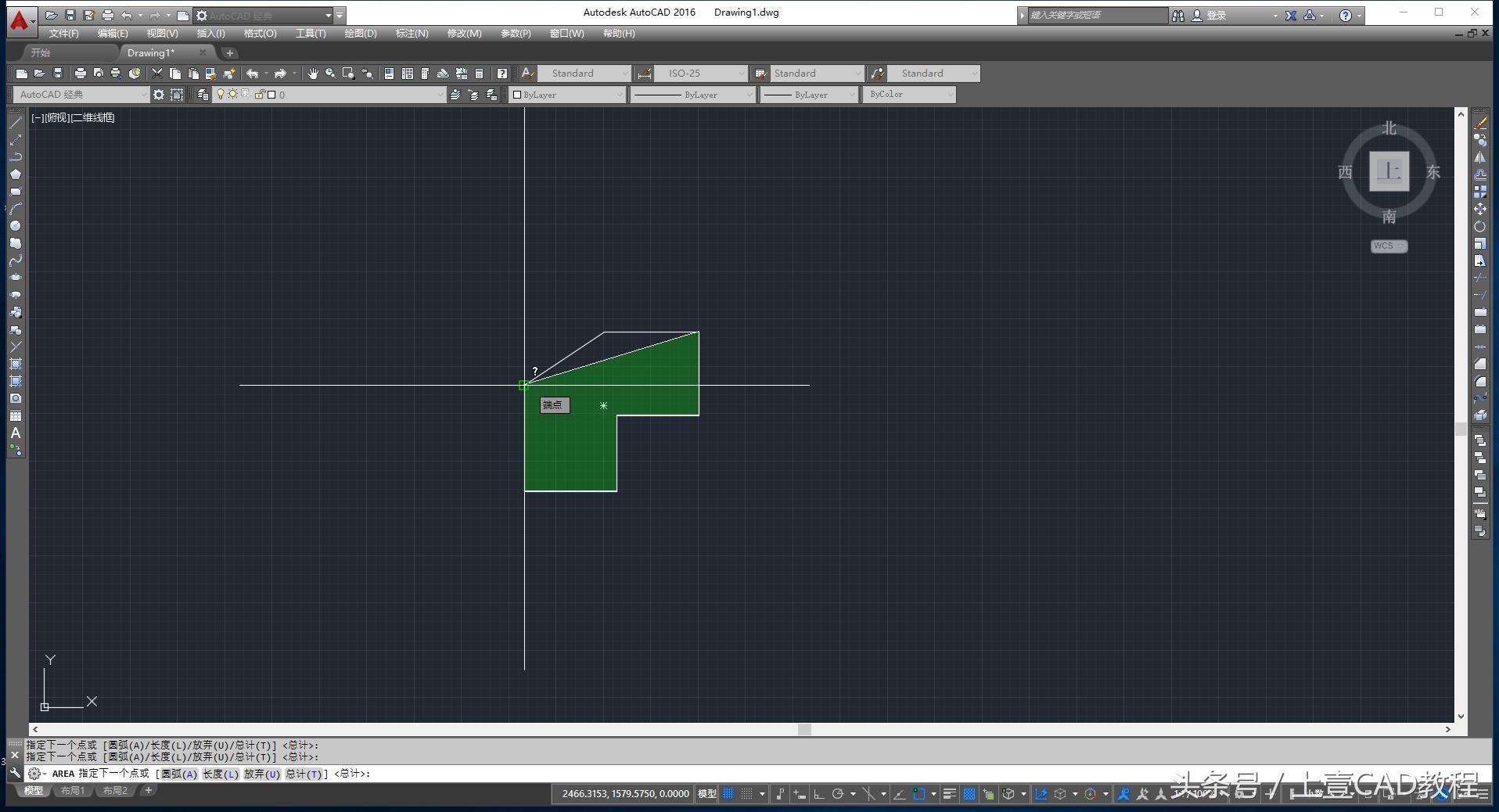1499x812 pixels.
Task: Choose the Multiline Text tool
Action: pos(15,433)
